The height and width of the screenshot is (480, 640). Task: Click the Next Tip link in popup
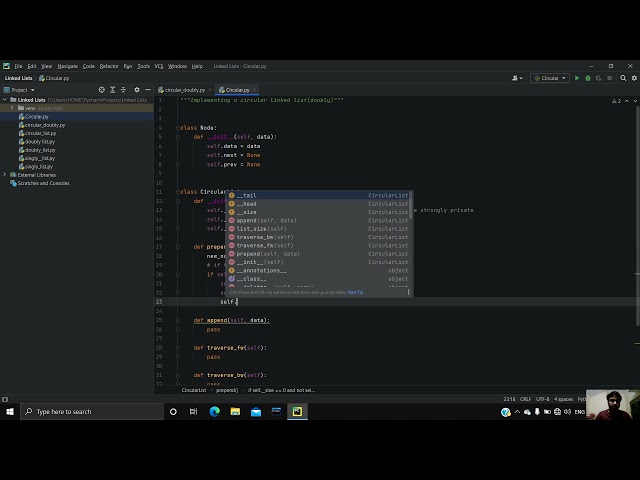[355, 292]
